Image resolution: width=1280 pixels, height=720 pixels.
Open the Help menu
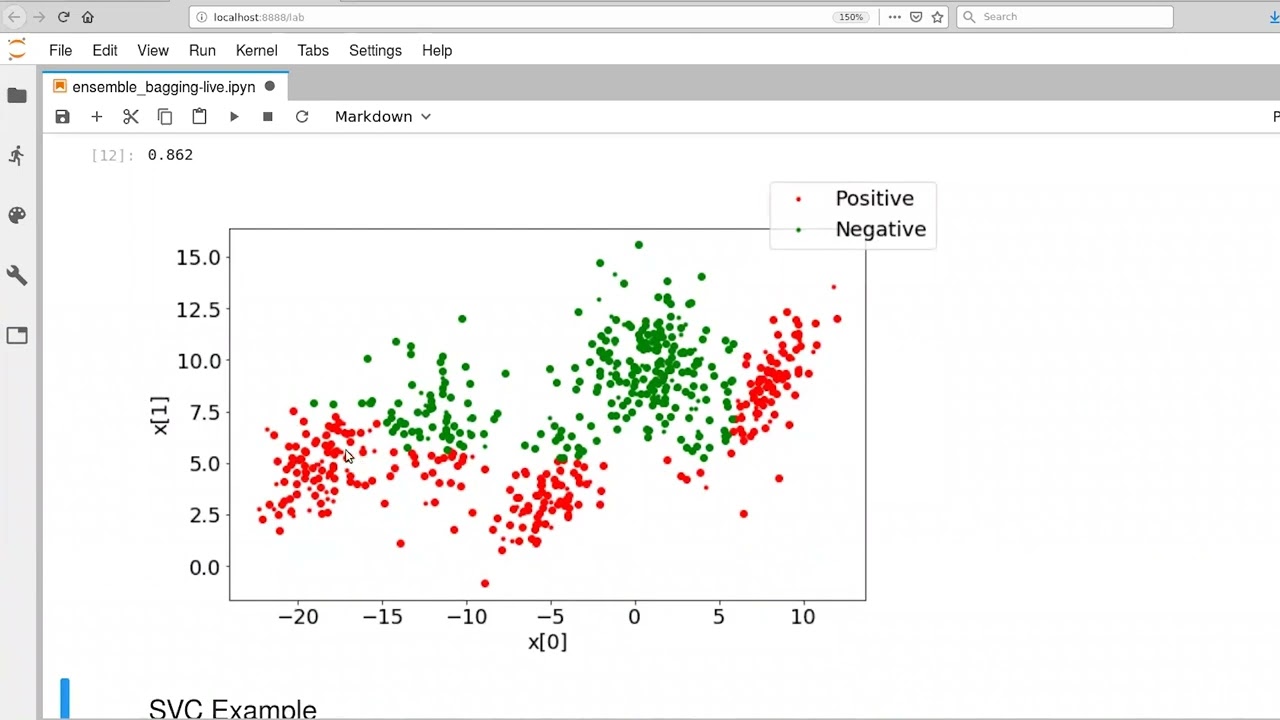[437, 50]
